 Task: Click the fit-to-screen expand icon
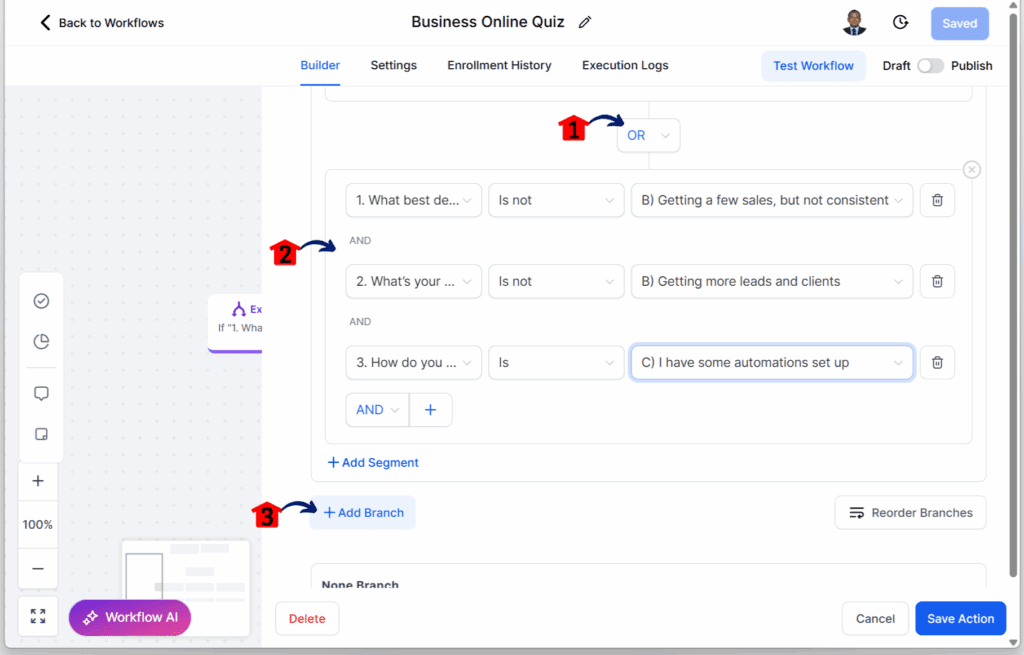tap(38, 616)
